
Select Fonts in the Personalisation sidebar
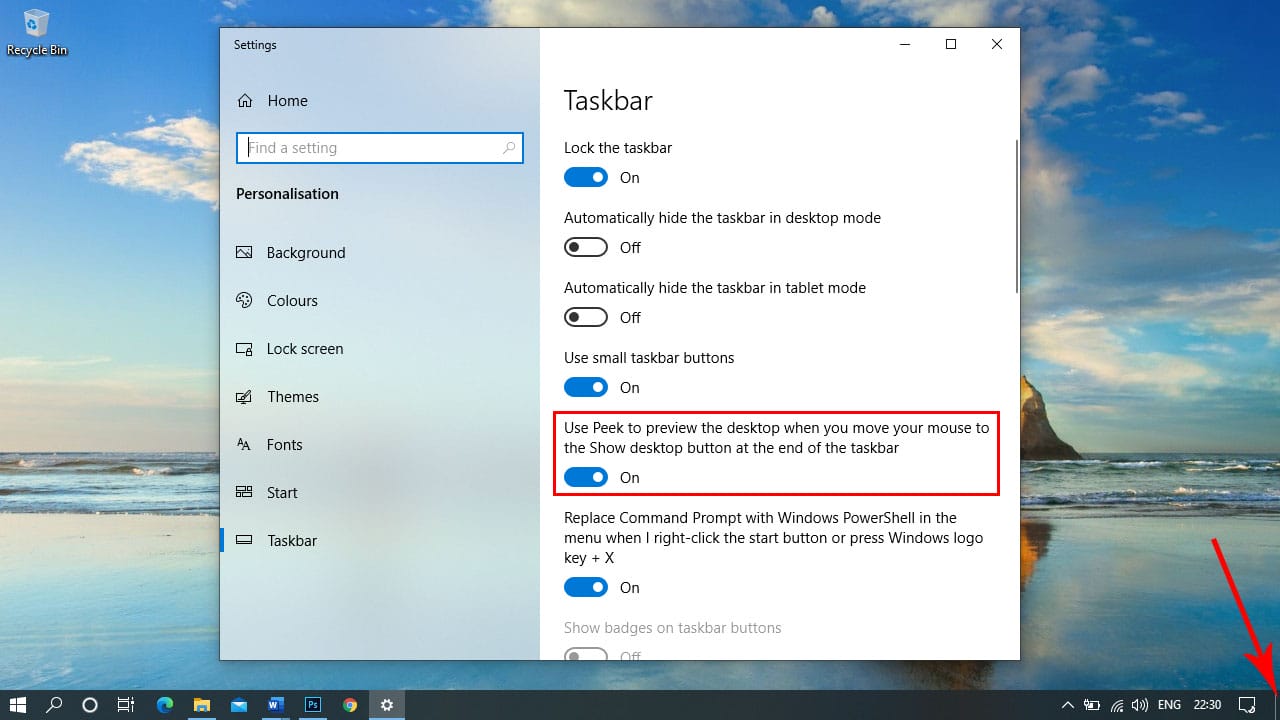pos(284,444)
